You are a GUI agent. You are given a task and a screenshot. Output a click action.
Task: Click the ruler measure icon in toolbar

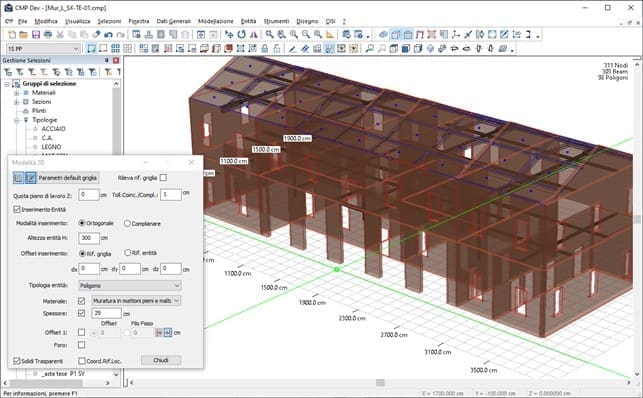(330, 34)
